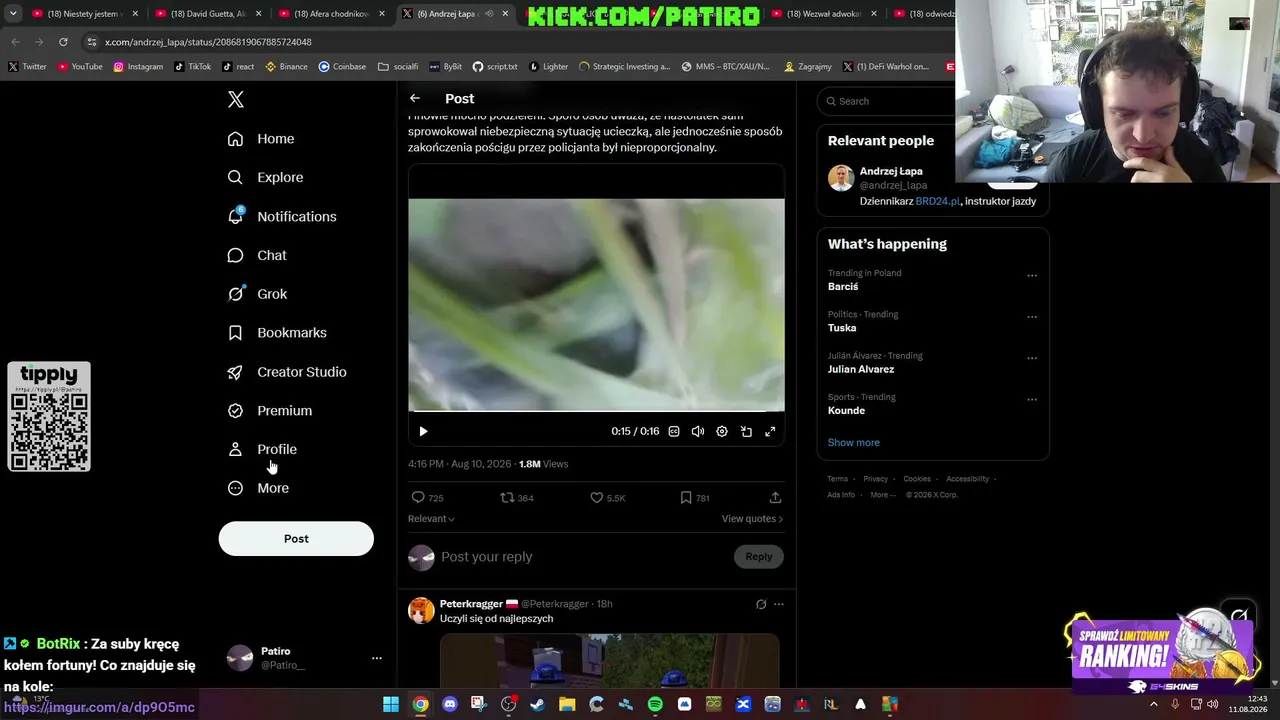Screen dimensions: 1280x720
Task: Open Steam from the taskbar
Action: (538, 704)
